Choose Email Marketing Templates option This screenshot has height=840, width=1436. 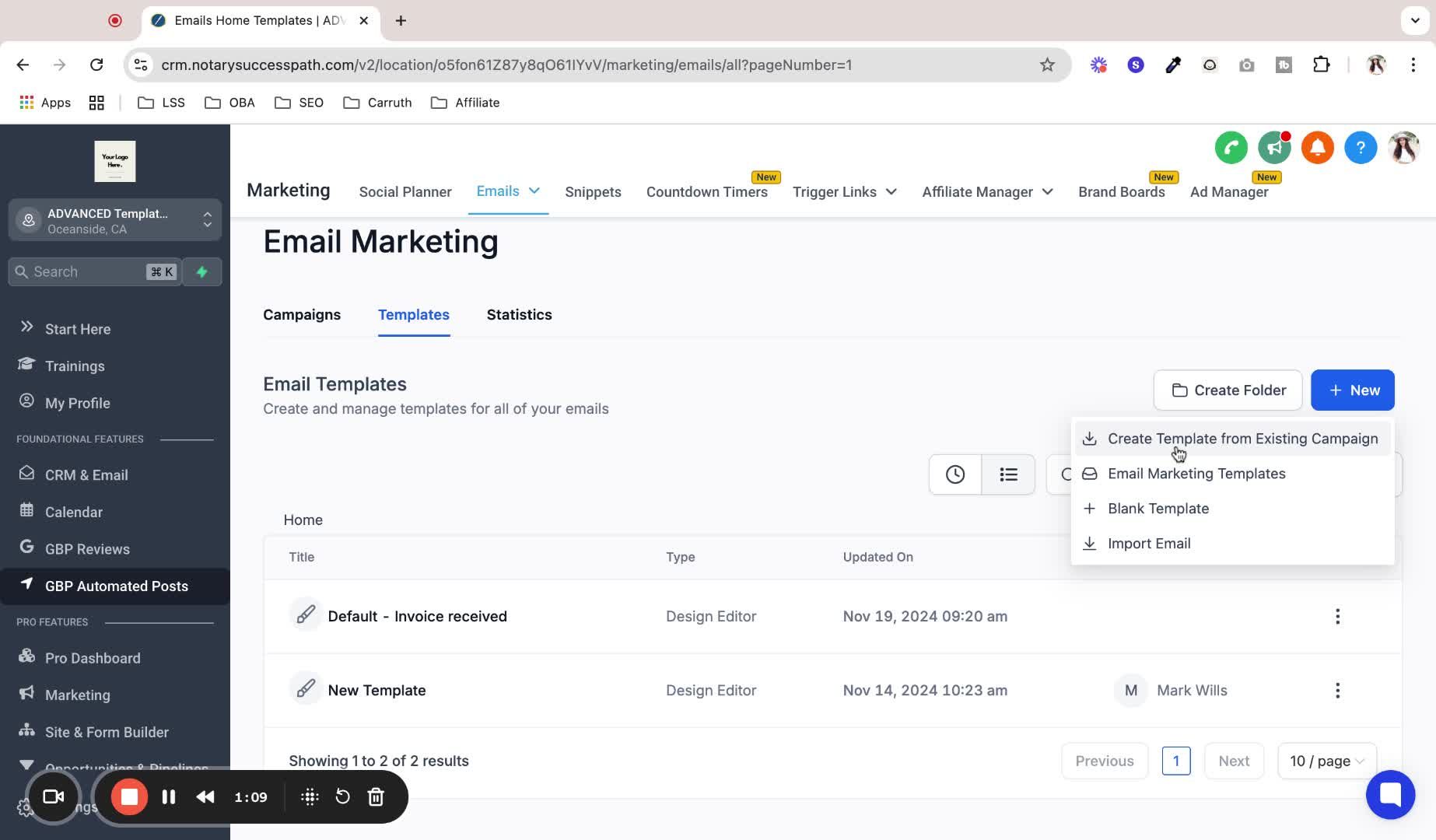(1232, 474)
